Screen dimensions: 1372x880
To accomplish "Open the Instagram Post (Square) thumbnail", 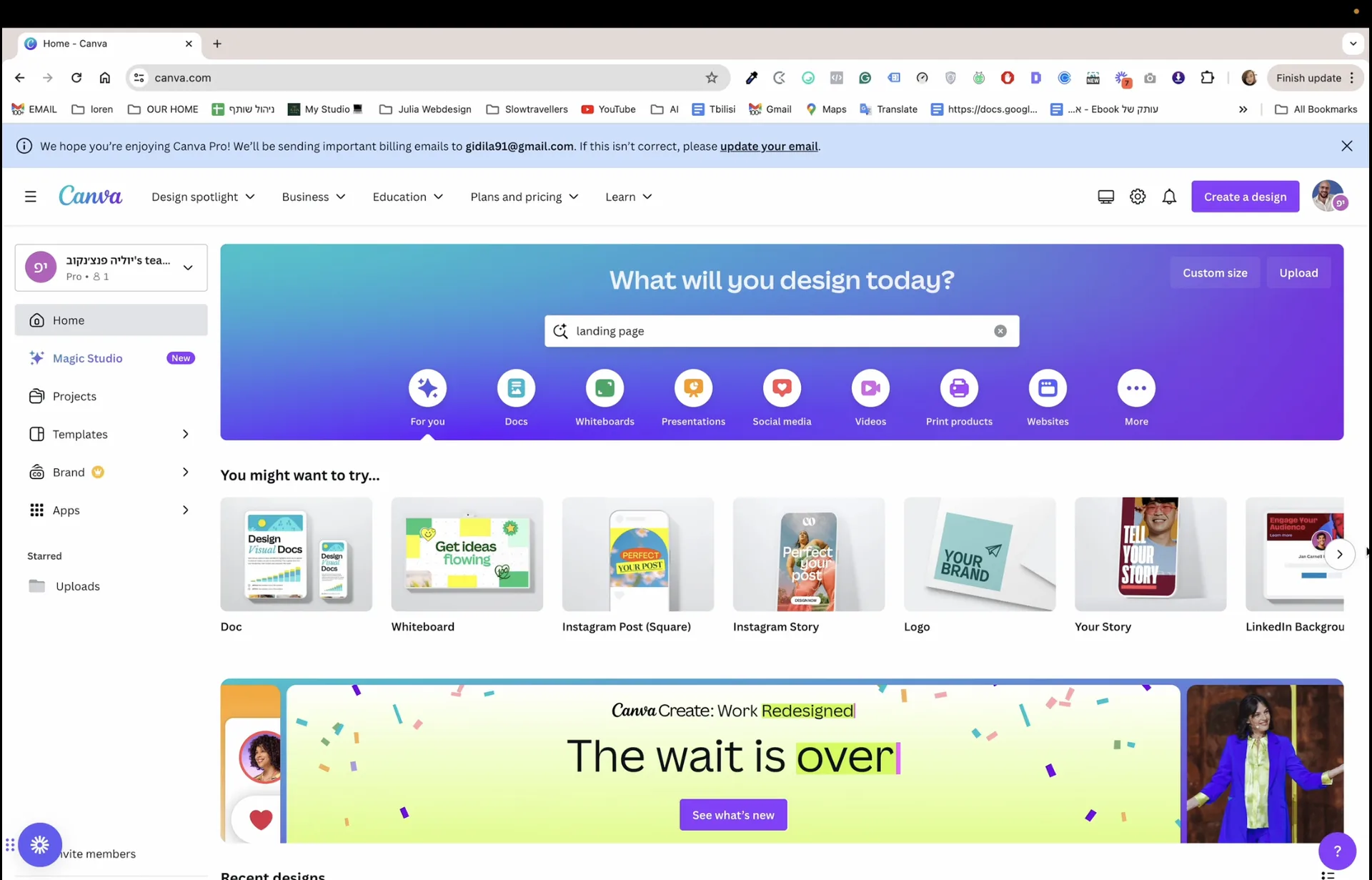I will [x=637, y=554].
